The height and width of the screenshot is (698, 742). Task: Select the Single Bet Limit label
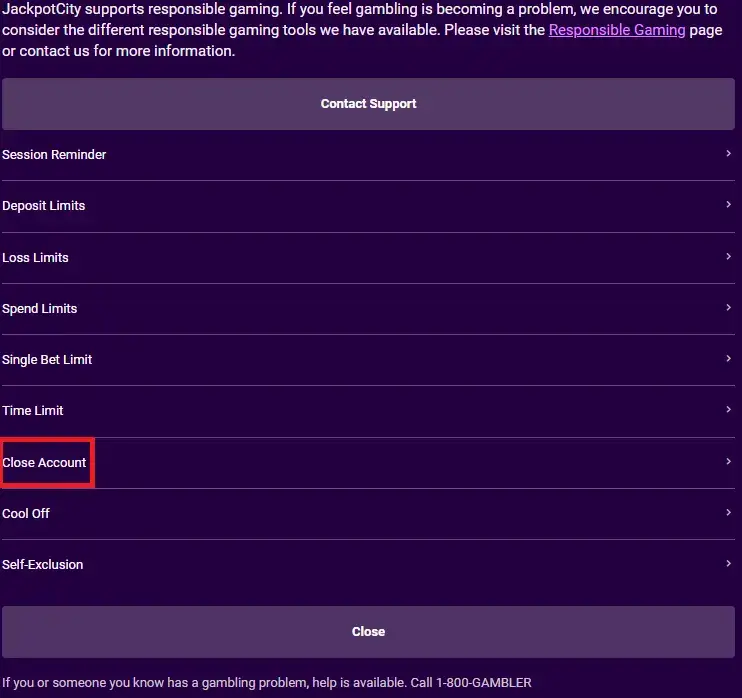pos(47,360)
